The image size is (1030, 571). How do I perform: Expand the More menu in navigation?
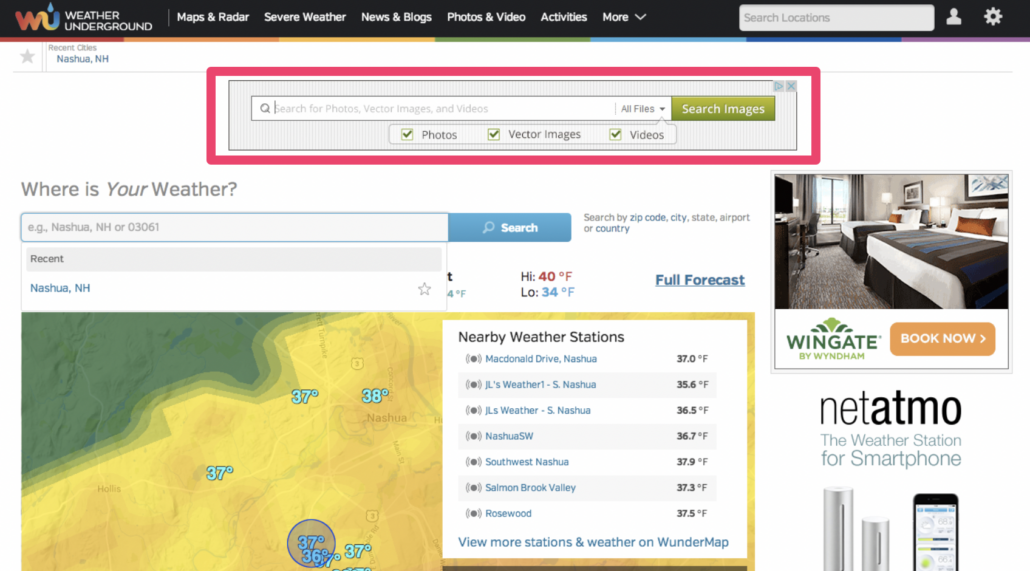pos(624,17)
